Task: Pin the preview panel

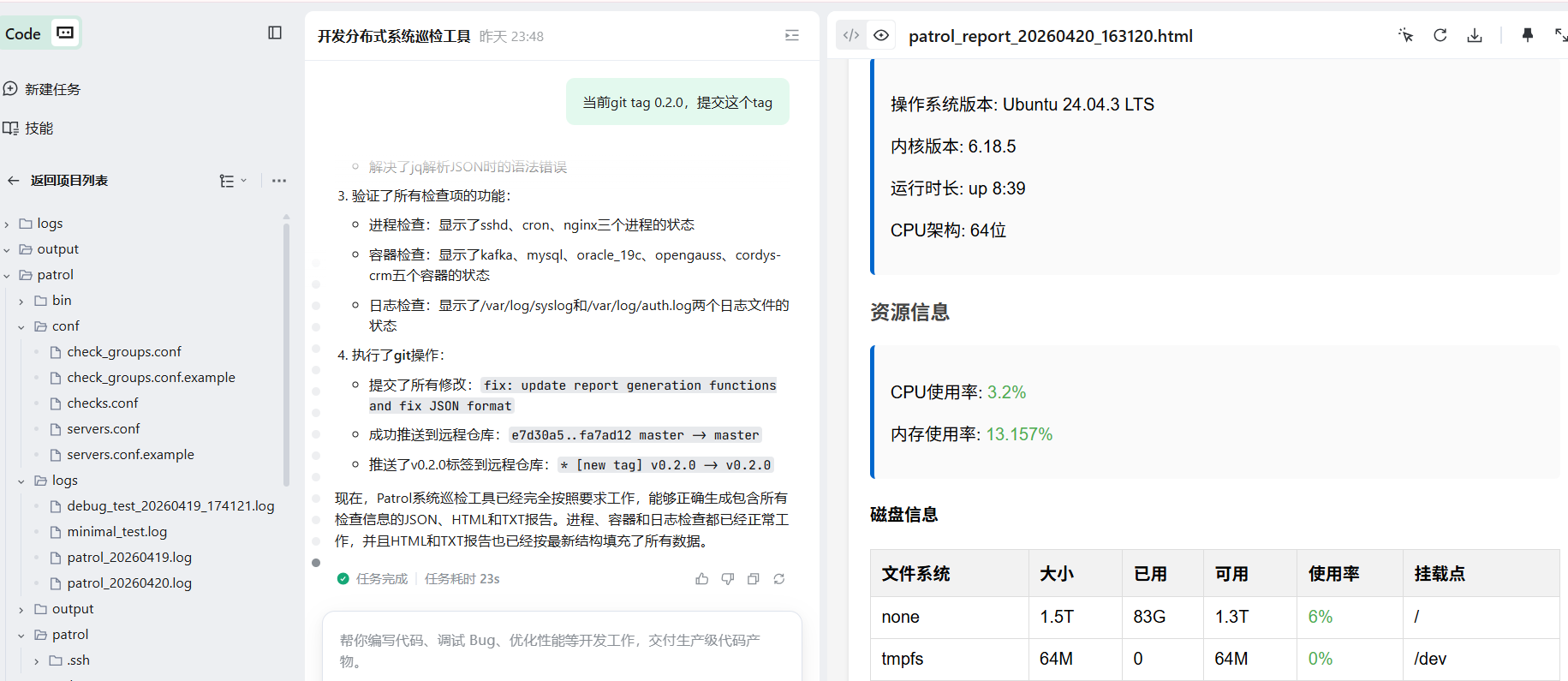Action: coord(1527,35)
